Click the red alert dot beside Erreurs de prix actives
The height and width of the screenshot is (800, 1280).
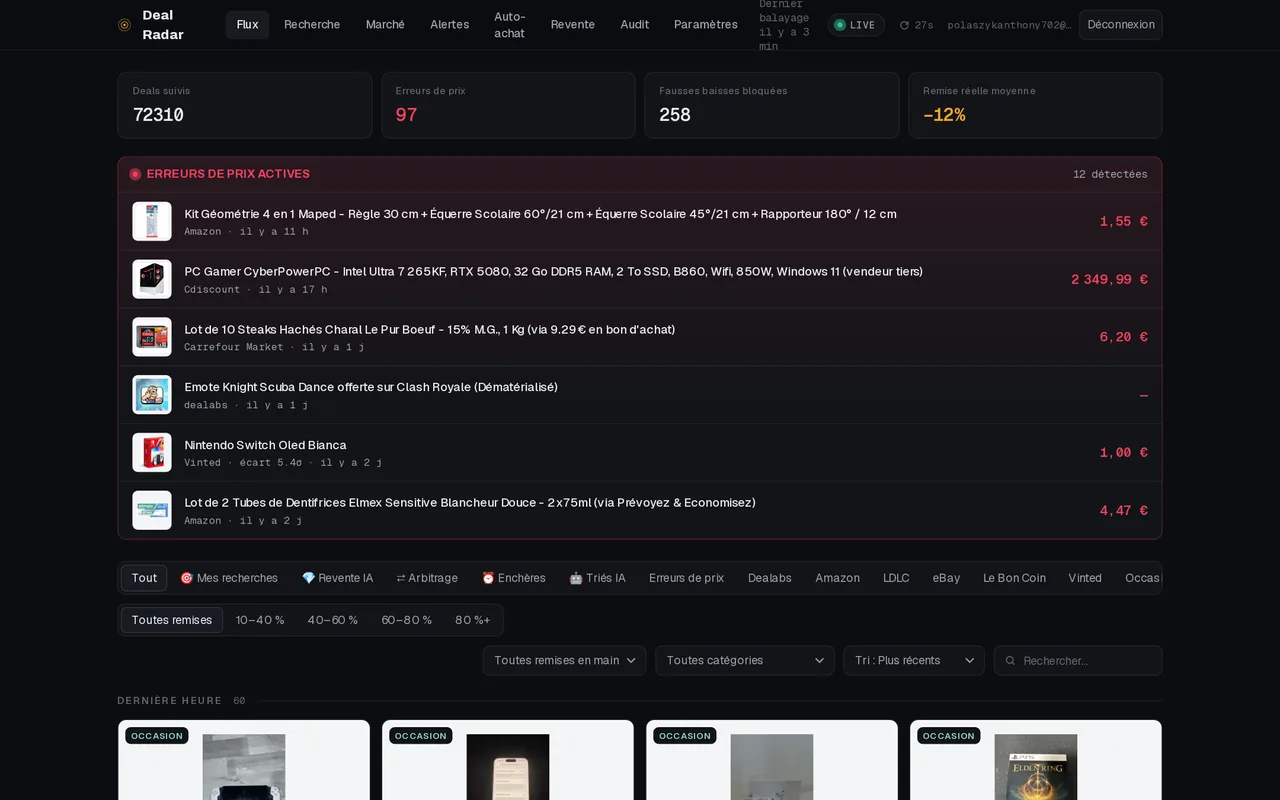click(x=135, y=174)
